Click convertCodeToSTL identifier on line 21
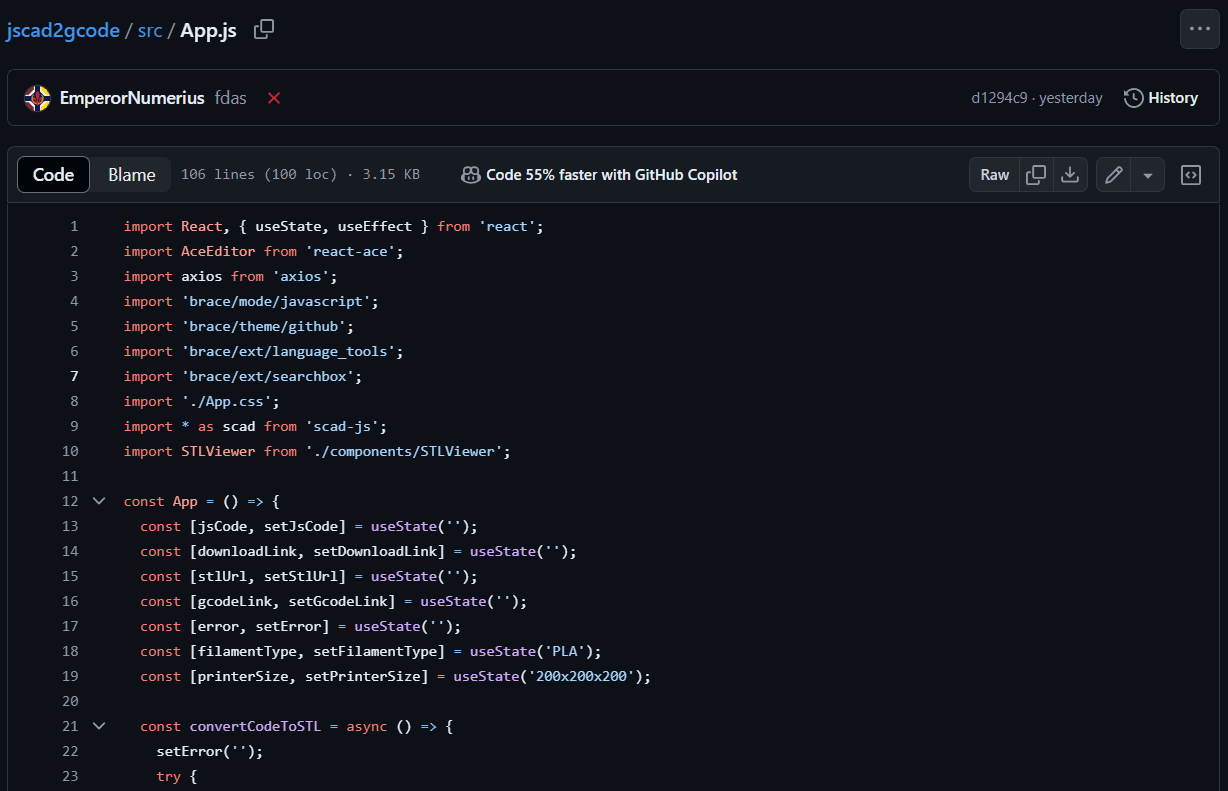The width and height of the screenshot is (1228, 791). click(255, 726)
